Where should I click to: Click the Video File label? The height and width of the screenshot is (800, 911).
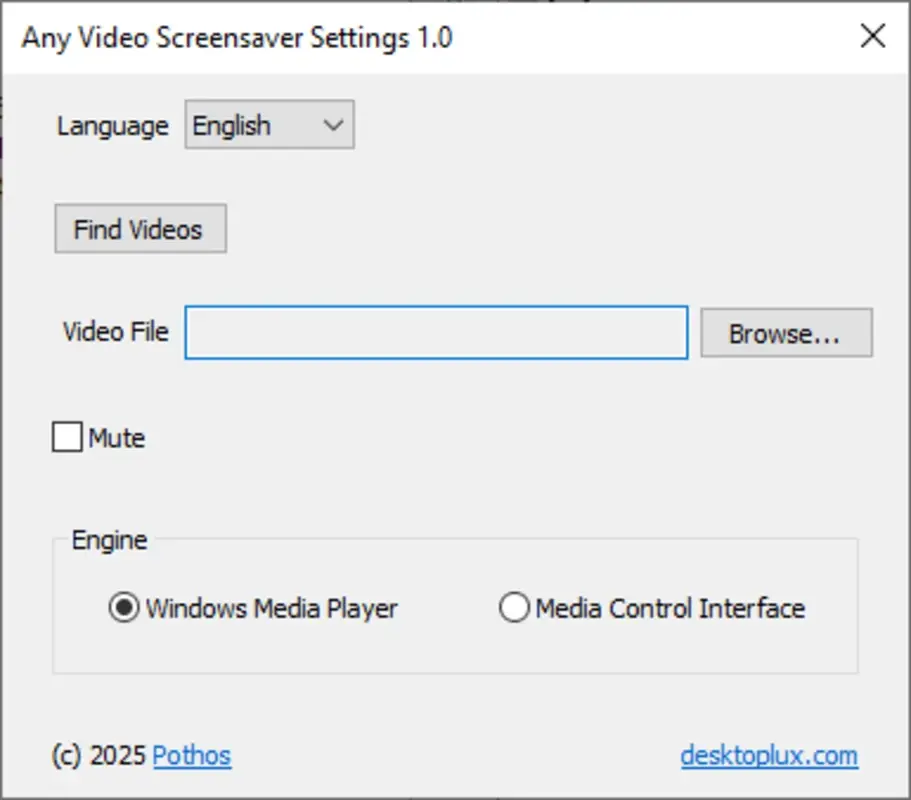(113, 332)
